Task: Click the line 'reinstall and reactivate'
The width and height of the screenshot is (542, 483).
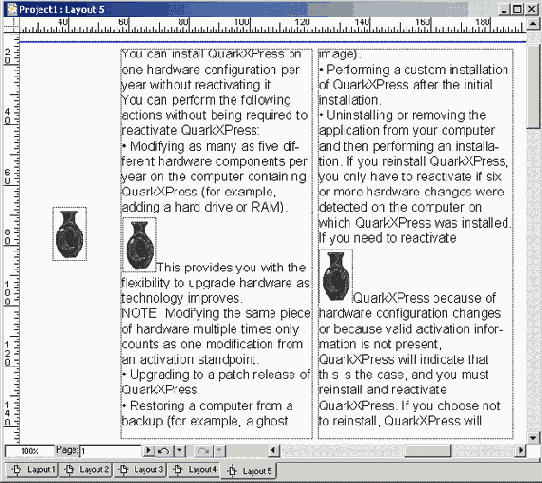Action: click(382, 390)
